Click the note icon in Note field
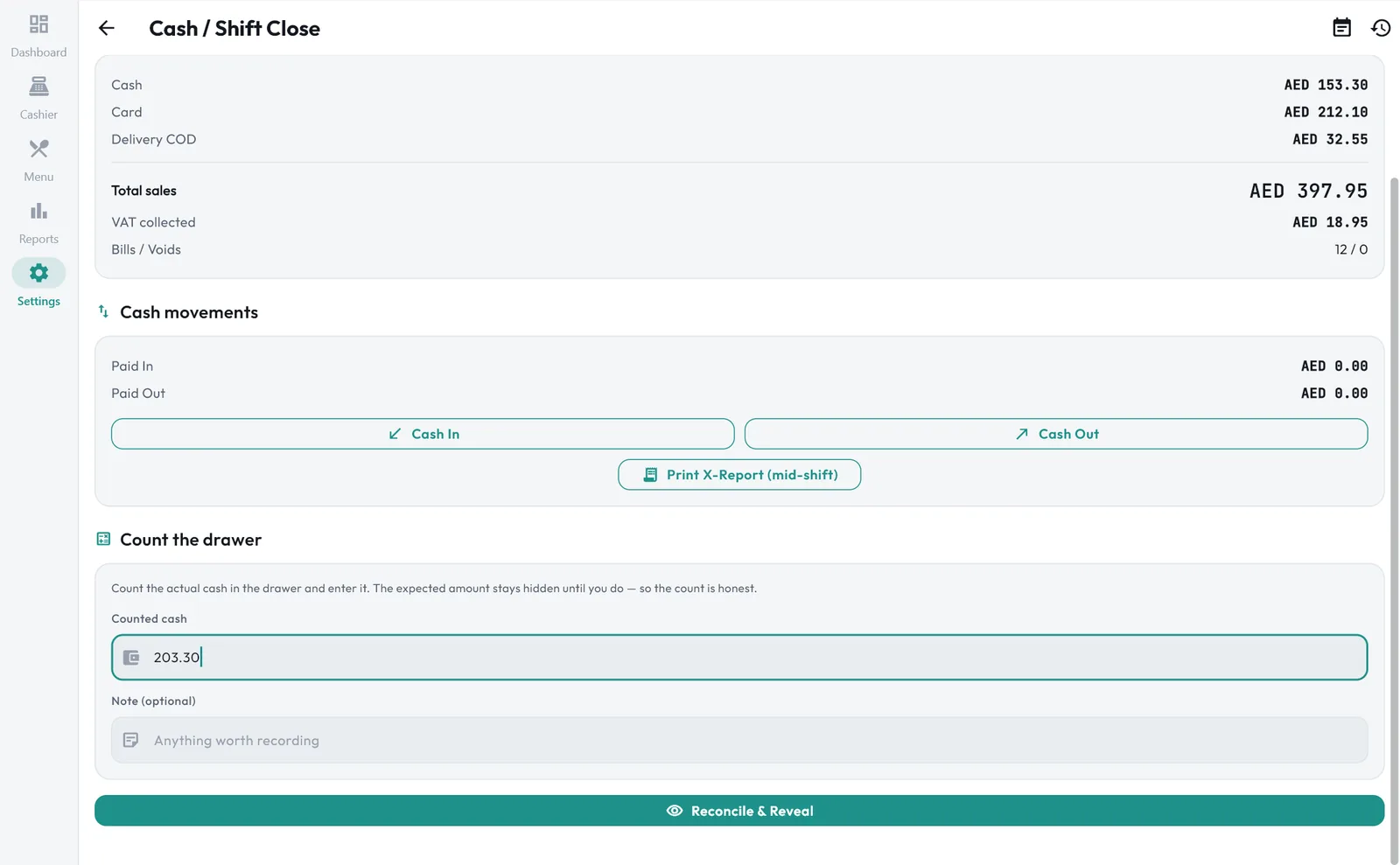This screenshot has height=865, width=1400. 131,740
